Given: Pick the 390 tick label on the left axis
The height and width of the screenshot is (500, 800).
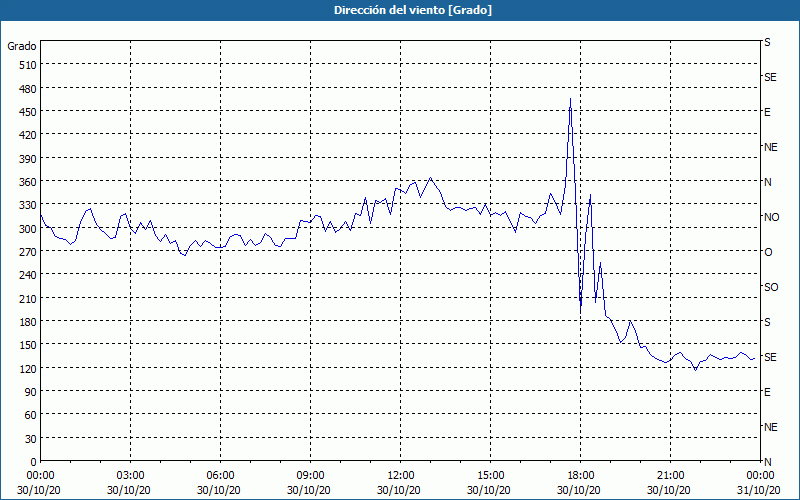Looking at the screenshot, I should pyautogui.click(x=28, y=159).
